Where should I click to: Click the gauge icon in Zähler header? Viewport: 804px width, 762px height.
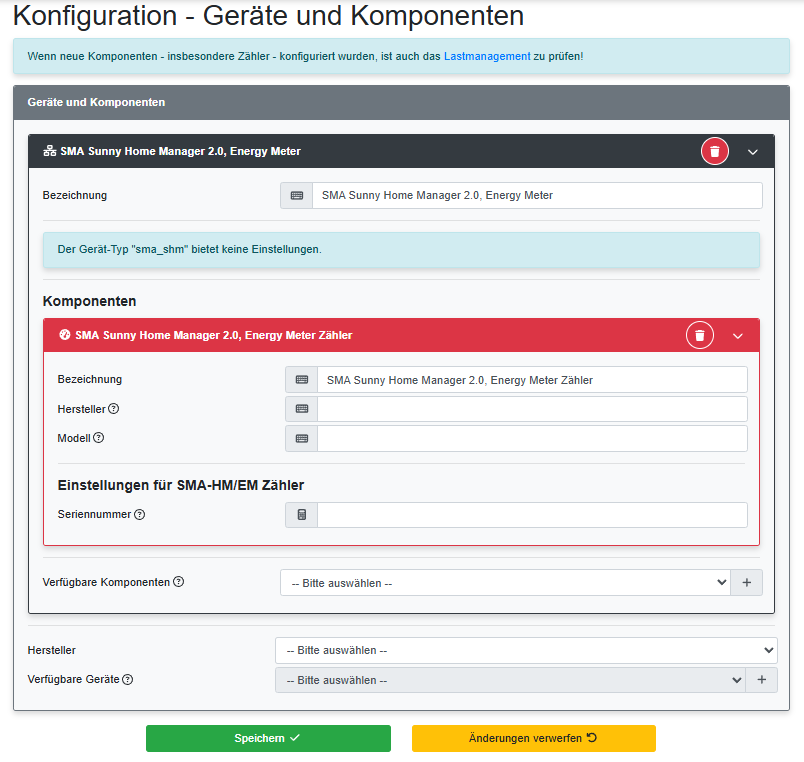[65, 335]
